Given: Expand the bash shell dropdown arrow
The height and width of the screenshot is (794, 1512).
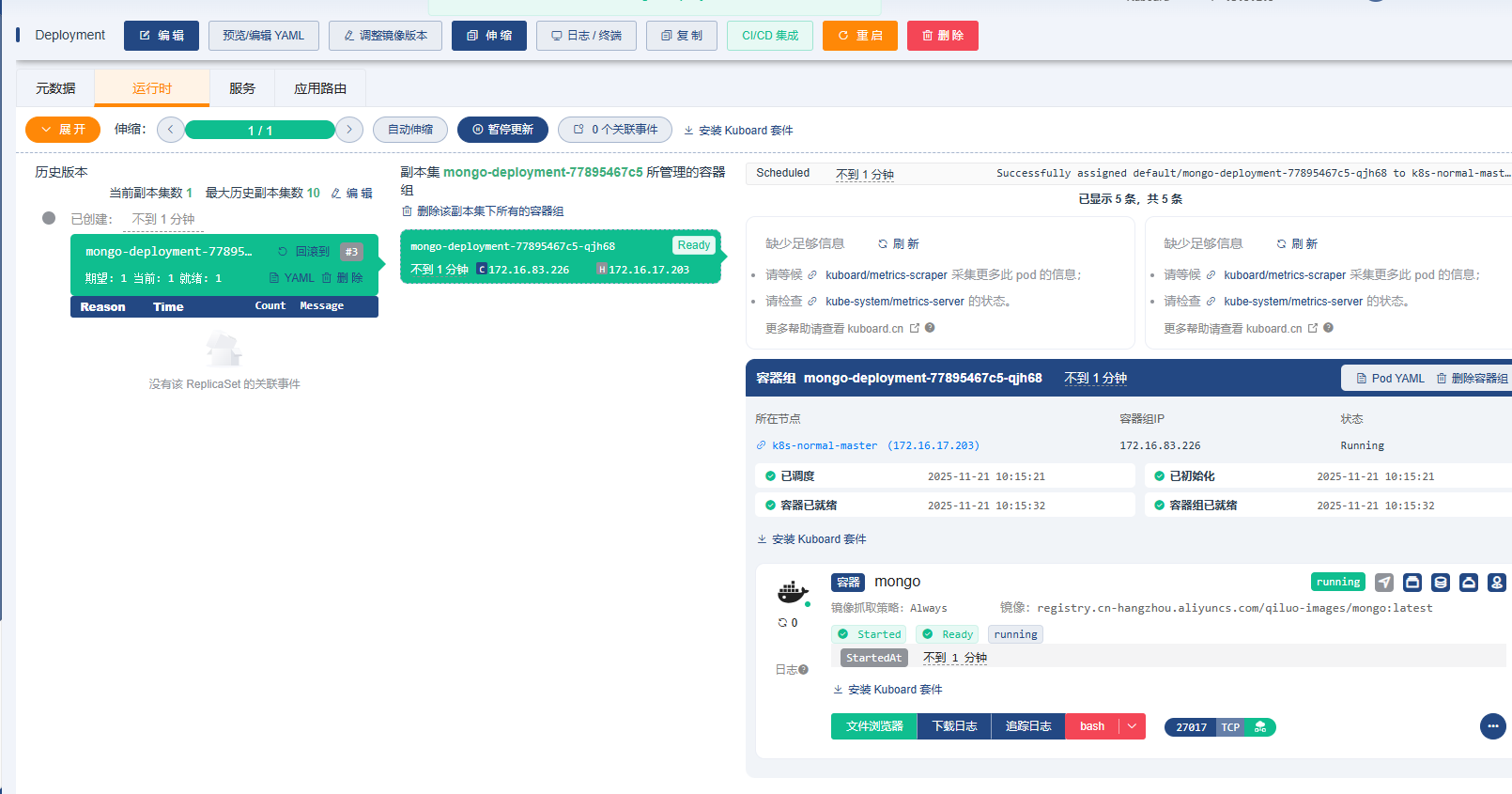Looking at the screenshot, I should point(1133,726).
